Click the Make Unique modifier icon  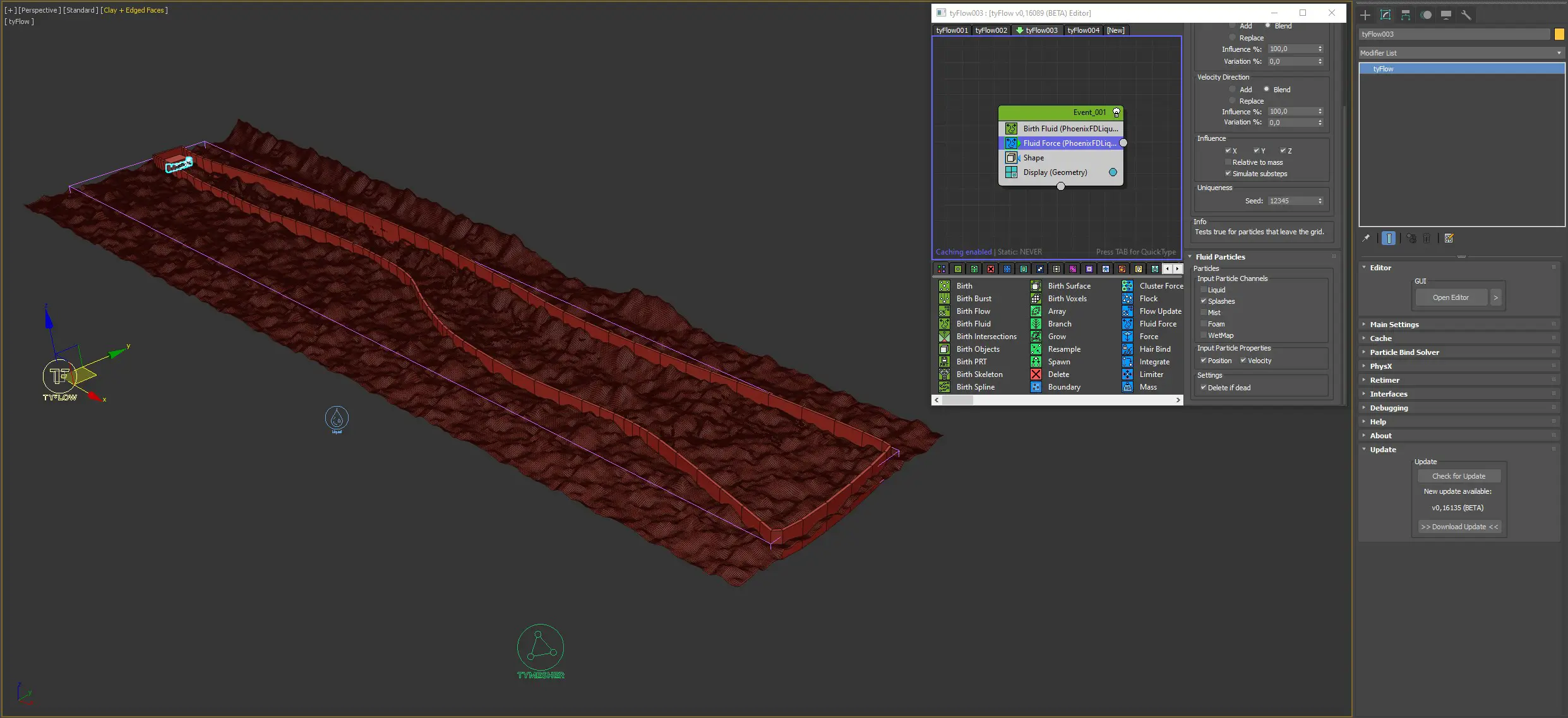tap(1411, 238)
